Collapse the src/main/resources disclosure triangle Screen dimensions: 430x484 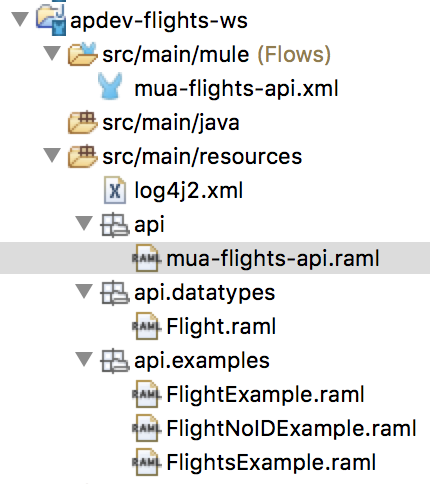pyautogui.click(x=52, y=155)
